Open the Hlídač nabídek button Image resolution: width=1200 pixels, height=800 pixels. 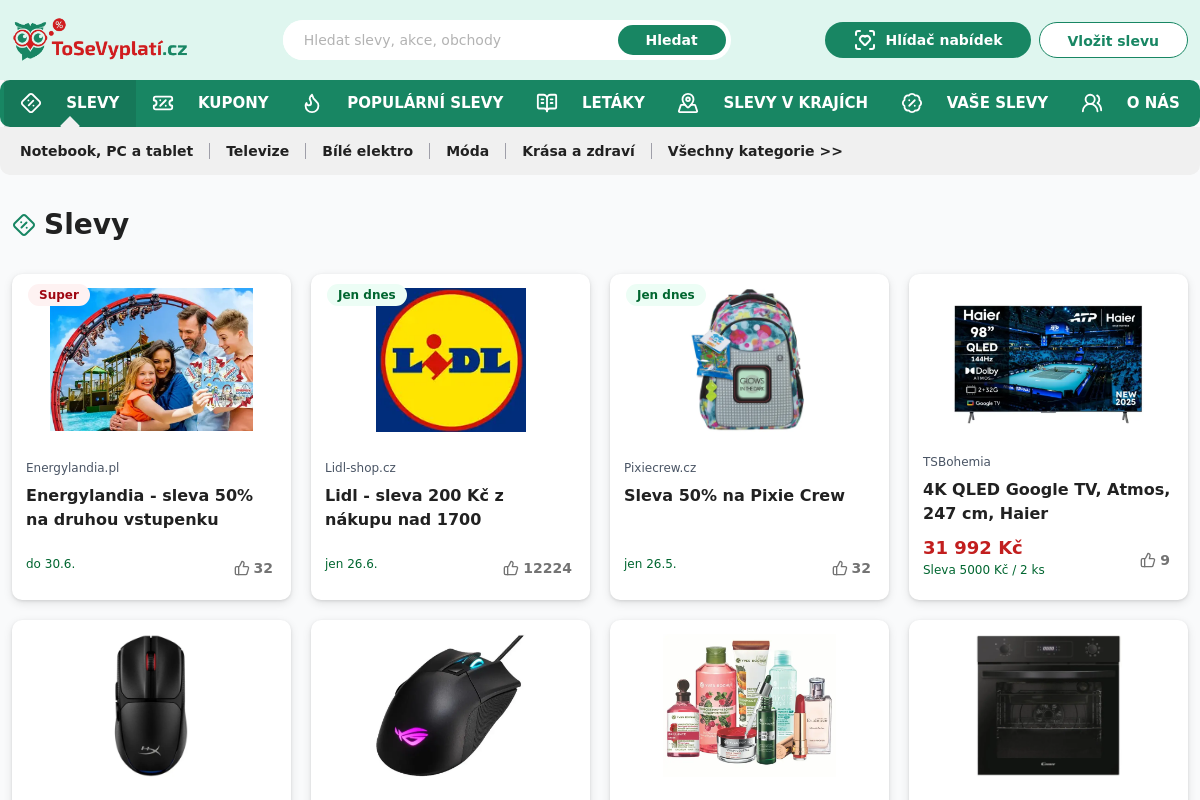coord(928,40)
